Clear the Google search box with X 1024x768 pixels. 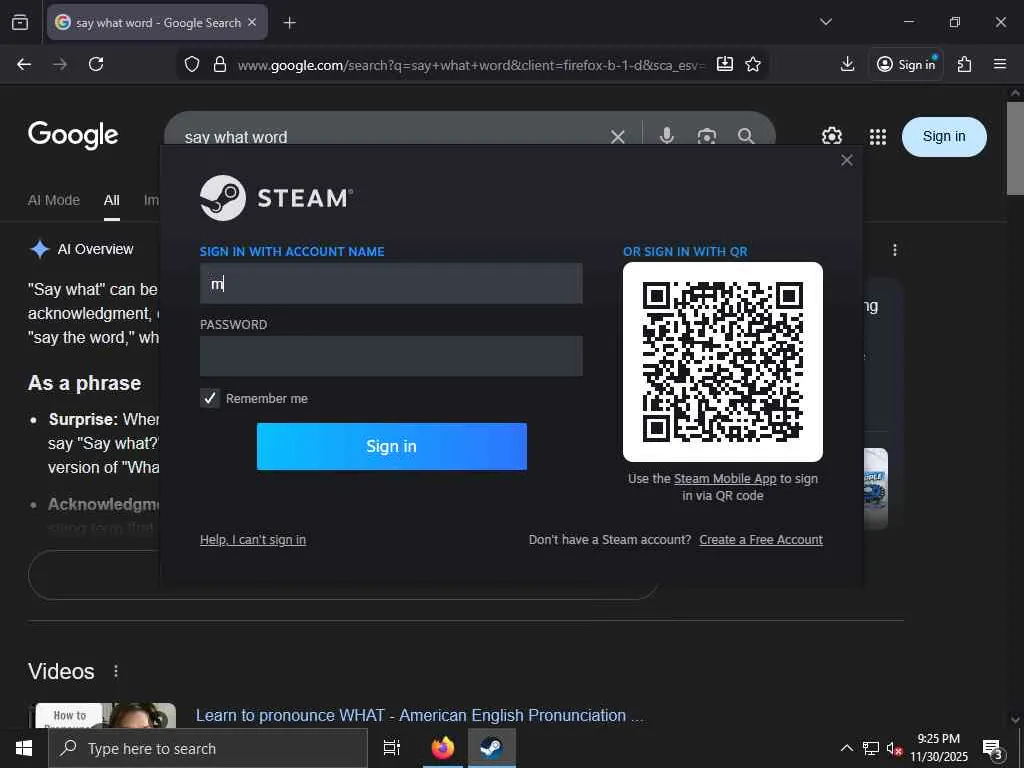tap(617, 136)
